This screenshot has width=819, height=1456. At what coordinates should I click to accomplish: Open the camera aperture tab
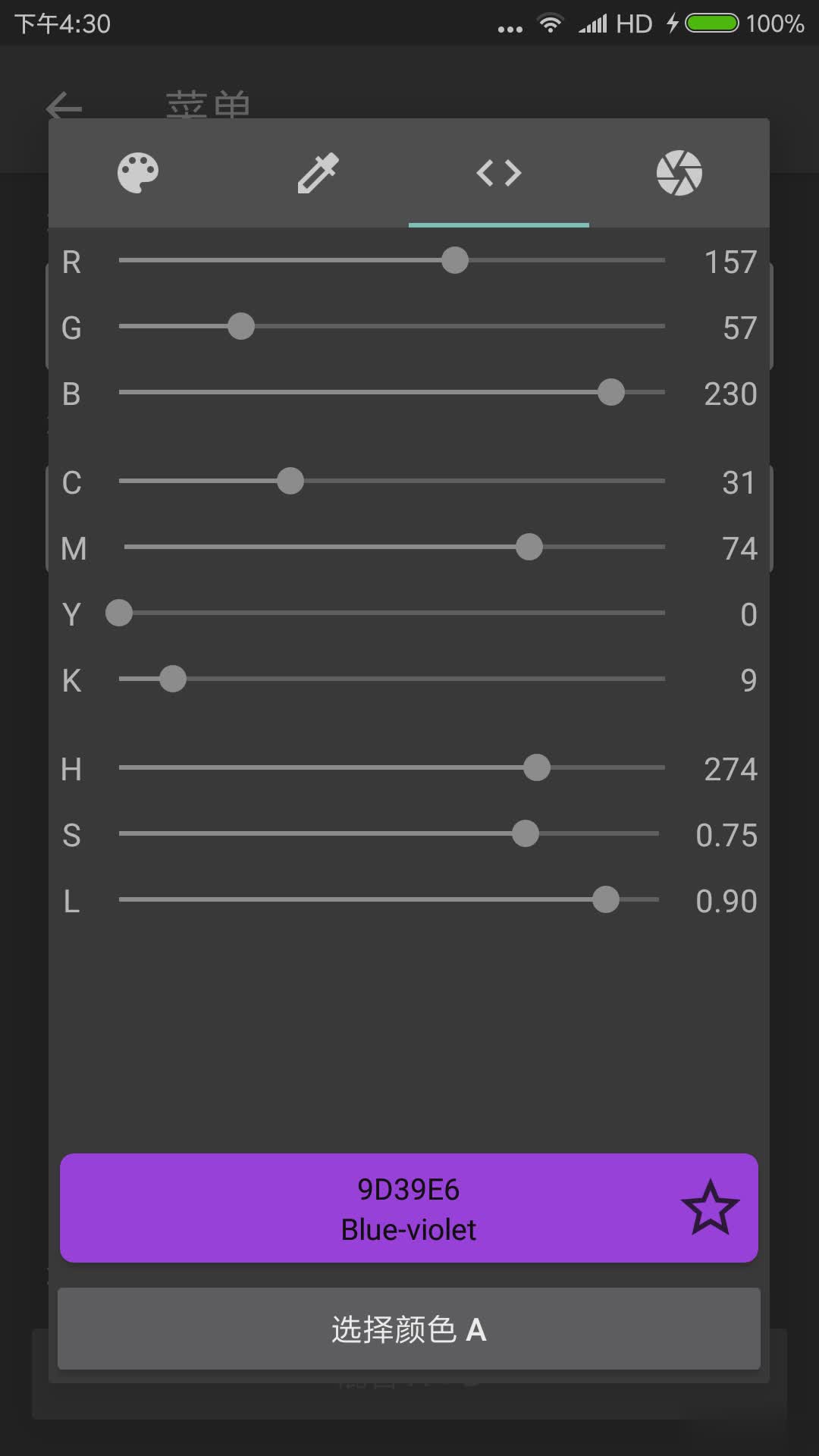[679, 173]
